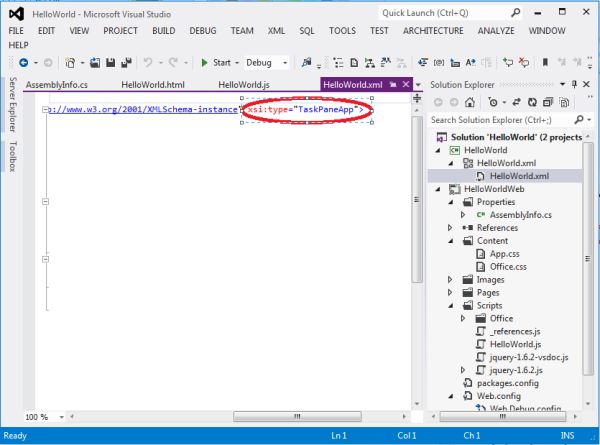Click the Undo arrow icon
The height and width of the screenshot is (445, 600).
click(x=147, y=62)
